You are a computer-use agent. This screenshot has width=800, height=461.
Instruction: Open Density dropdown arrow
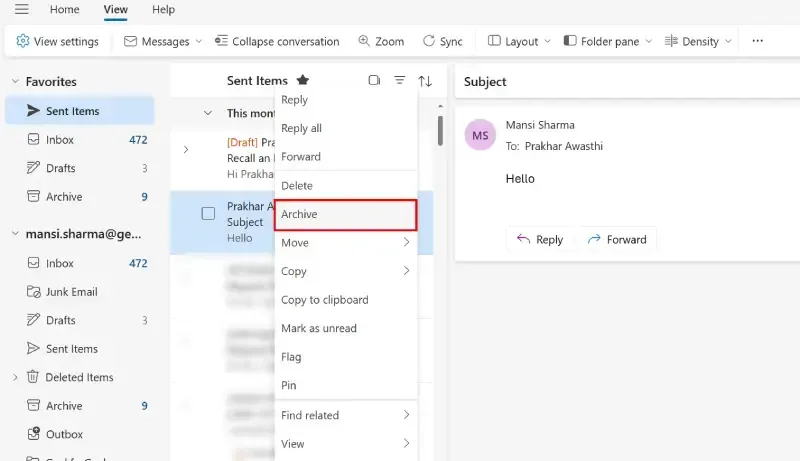click(x=728, y=41)
